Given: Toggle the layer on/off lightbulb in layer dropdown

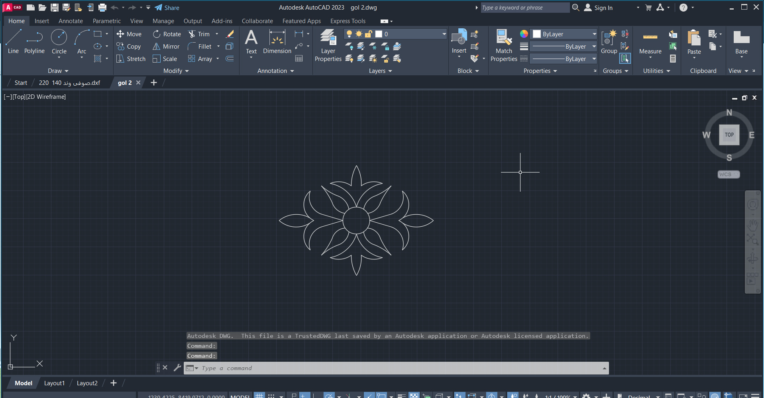Looking at the screenshot, I should click(x=349, y=34).
